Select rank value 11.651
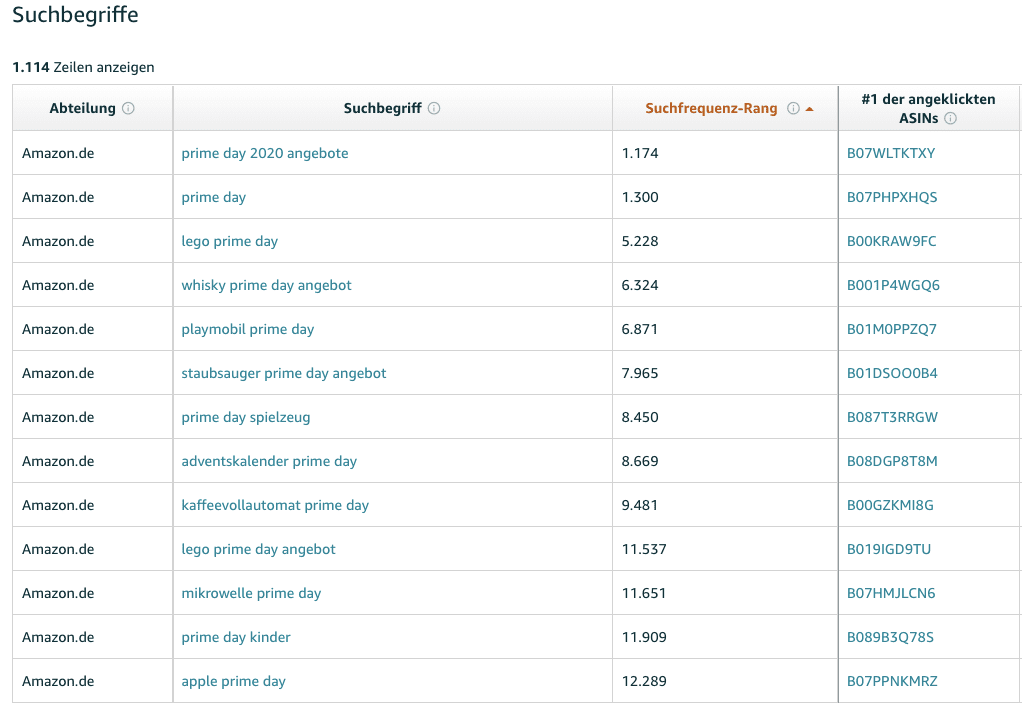 pos(643,593)
